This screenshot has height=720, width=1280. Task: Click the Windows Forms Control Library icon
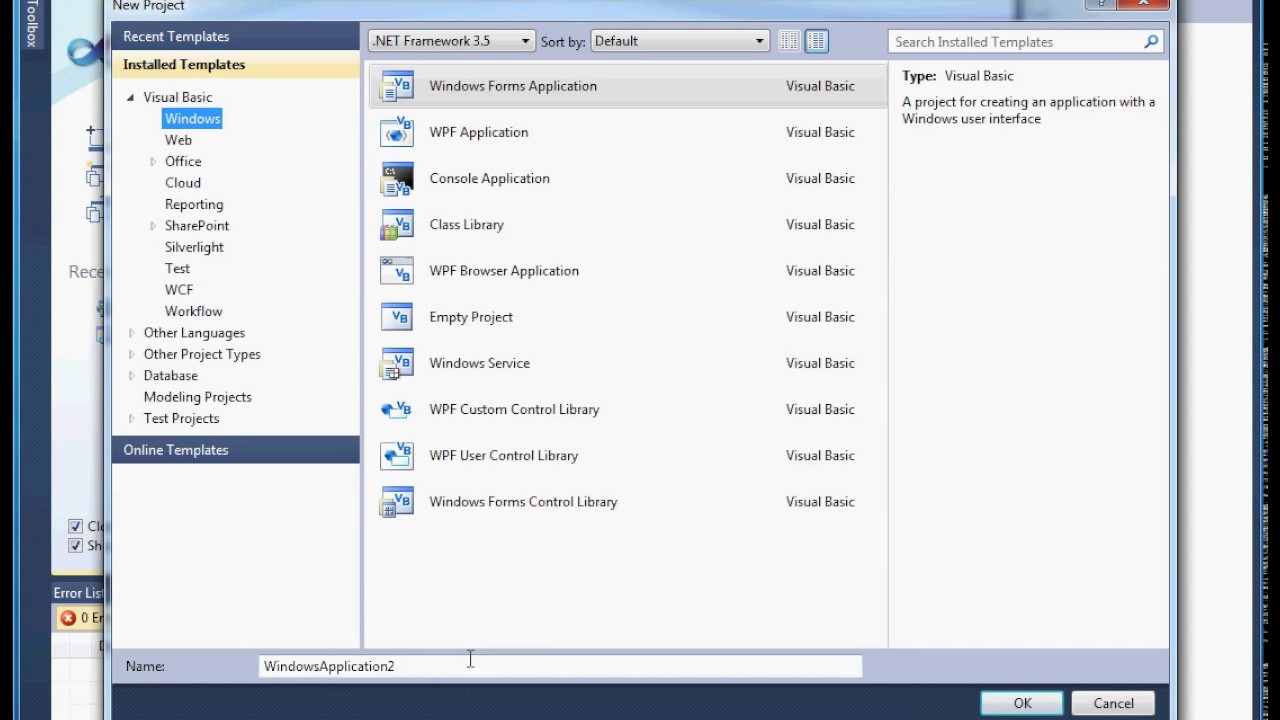397,501
